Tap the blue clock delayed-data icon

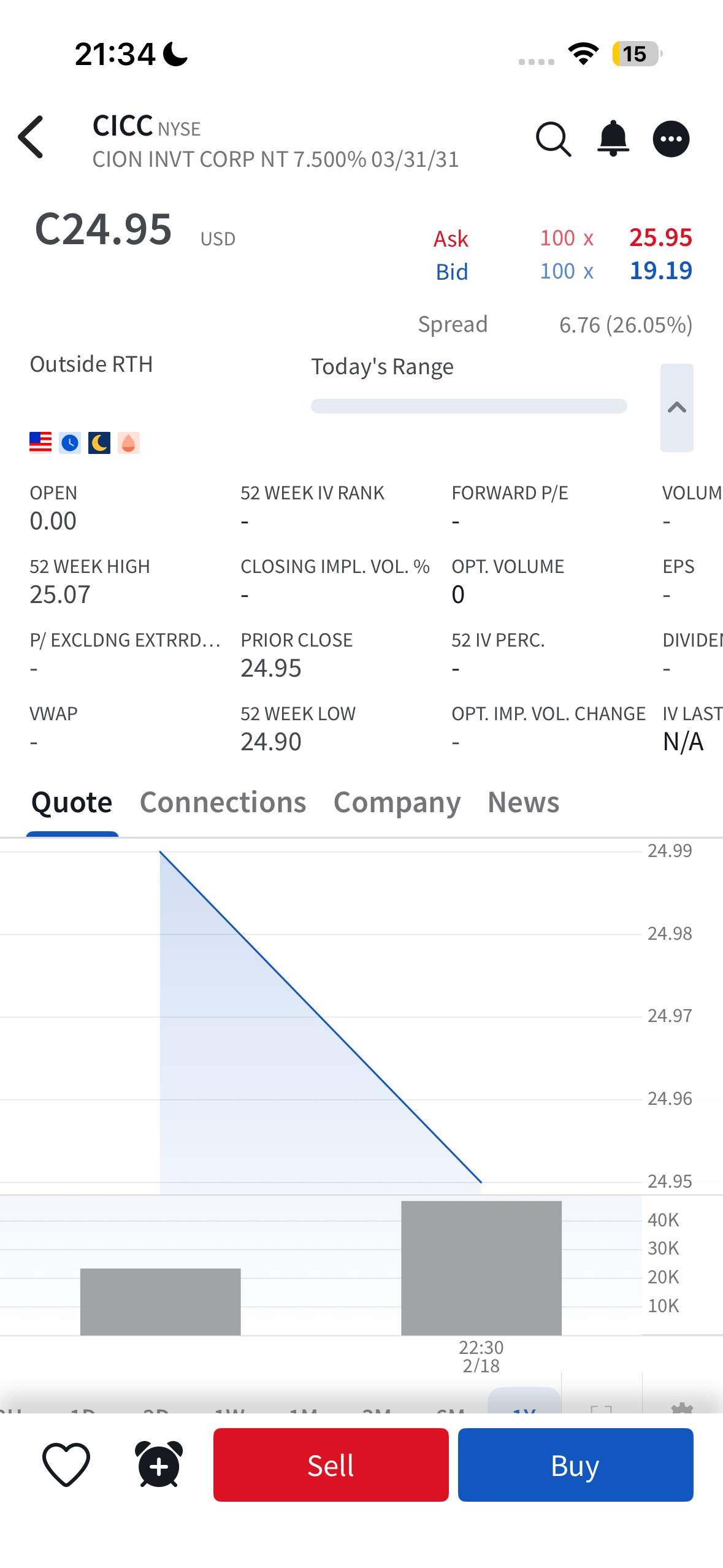70,442
